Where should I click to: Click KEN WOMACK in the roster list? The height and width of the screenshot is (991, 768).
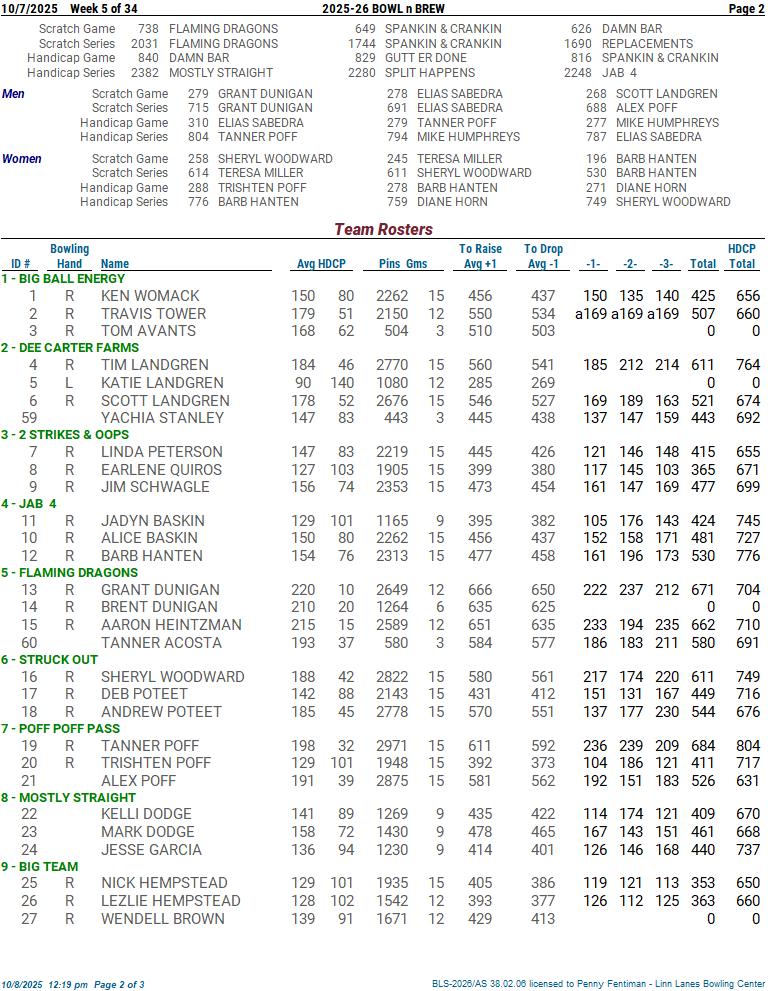coord(150,296)
